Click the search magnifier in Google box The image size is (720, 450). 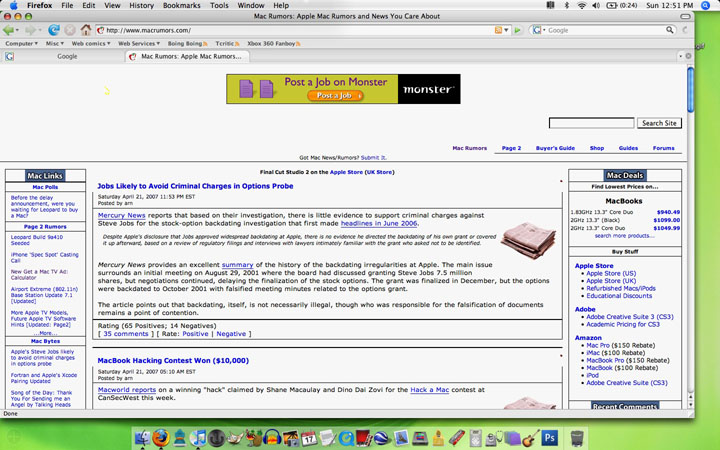pyautogui.click(x=670, y=30)
